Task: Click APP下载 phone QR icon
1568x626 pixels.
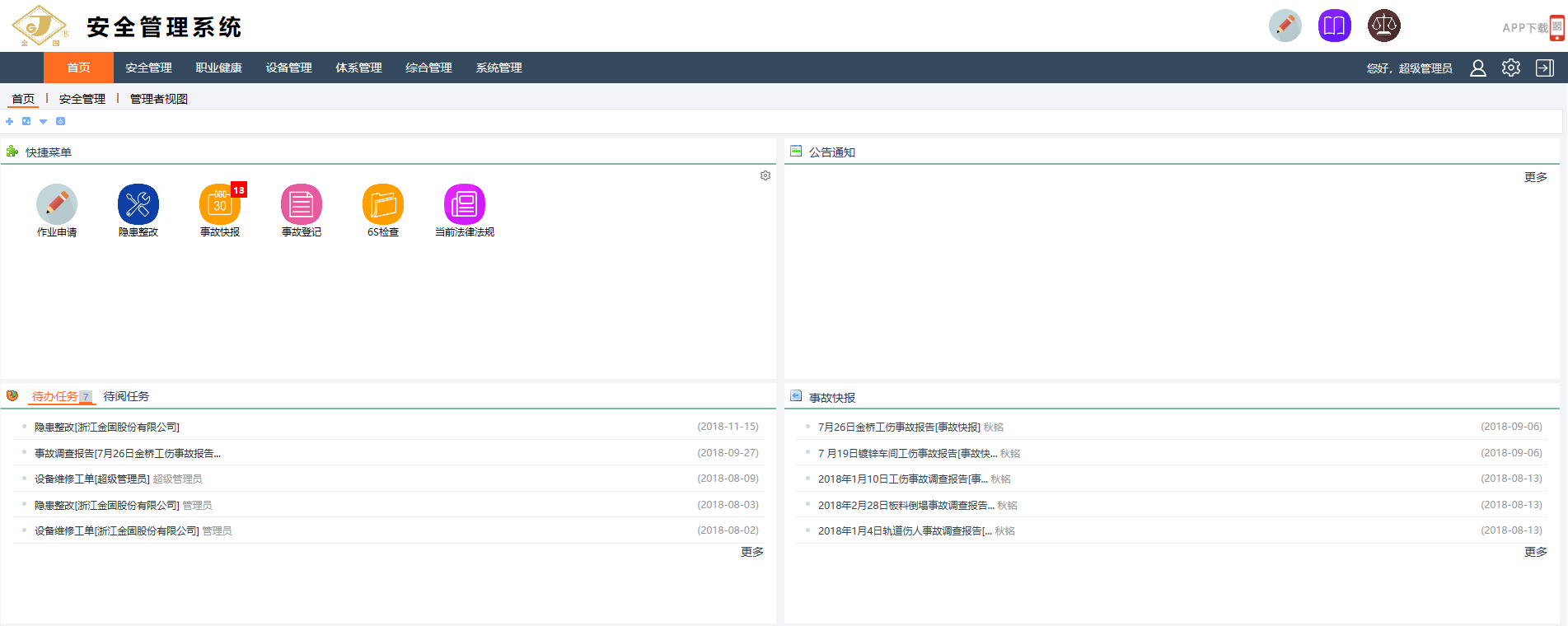Action: 1556,27
